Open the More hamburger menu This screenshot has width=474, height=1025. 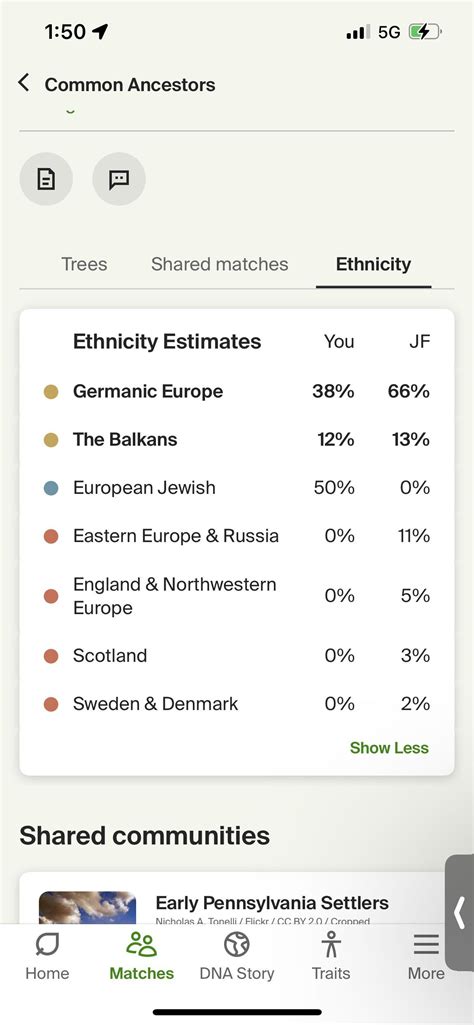point(426,945)
